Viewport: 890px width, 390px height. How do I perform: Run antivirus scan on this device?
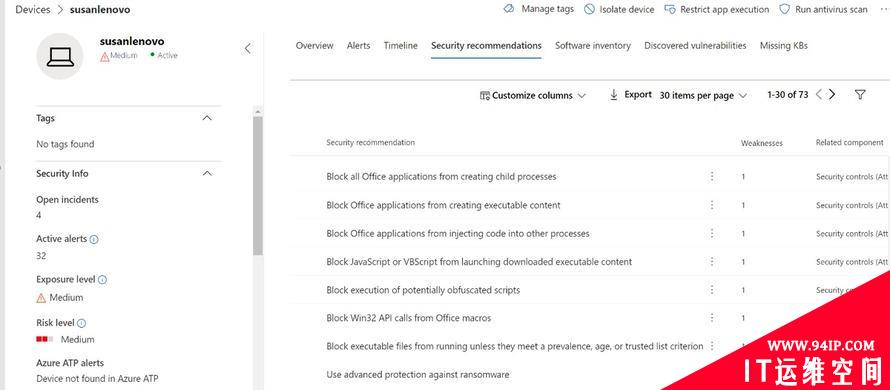pos(824,9)
